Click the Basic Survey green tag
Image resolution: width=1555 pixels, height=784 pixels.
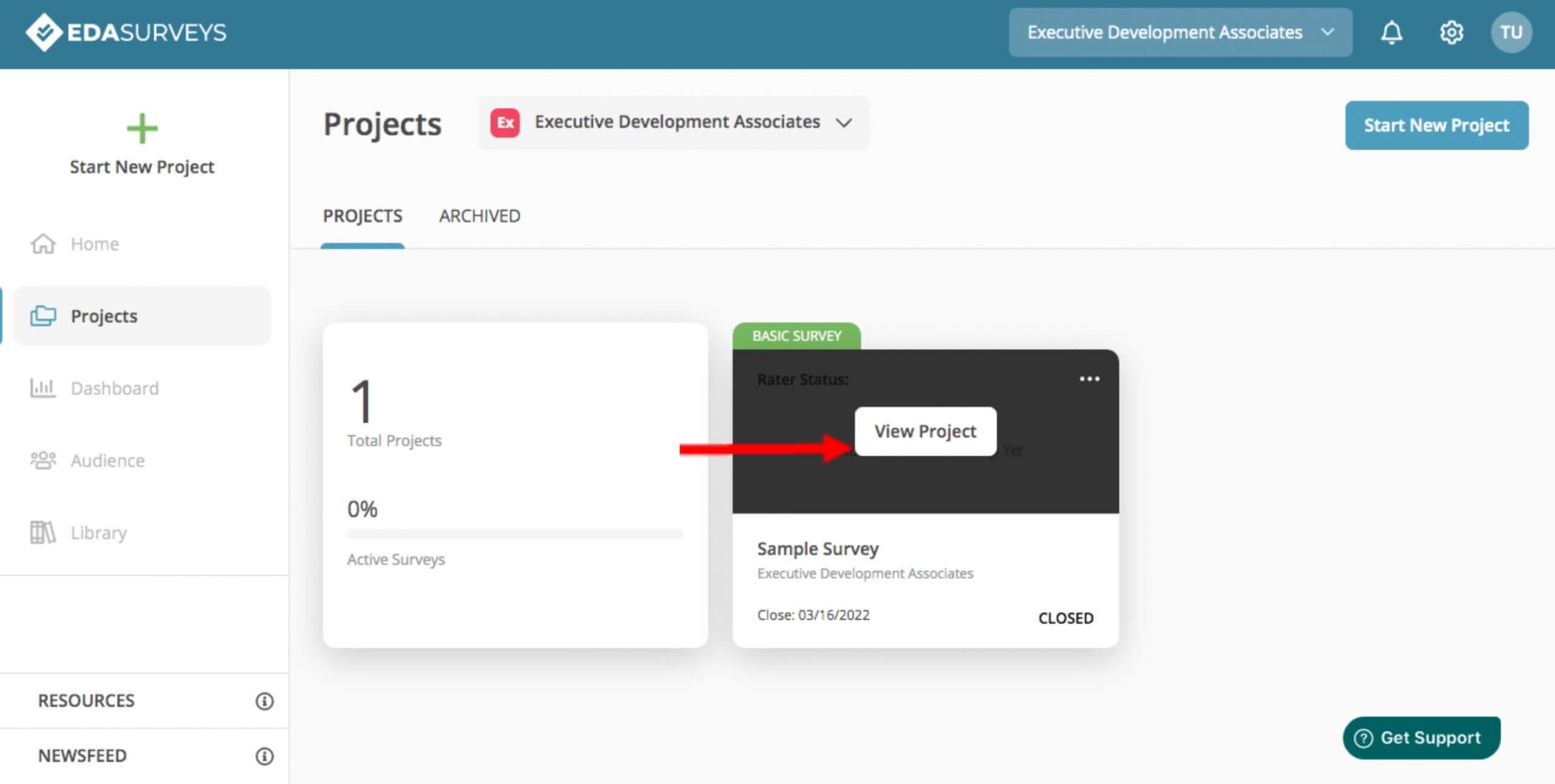796,336
